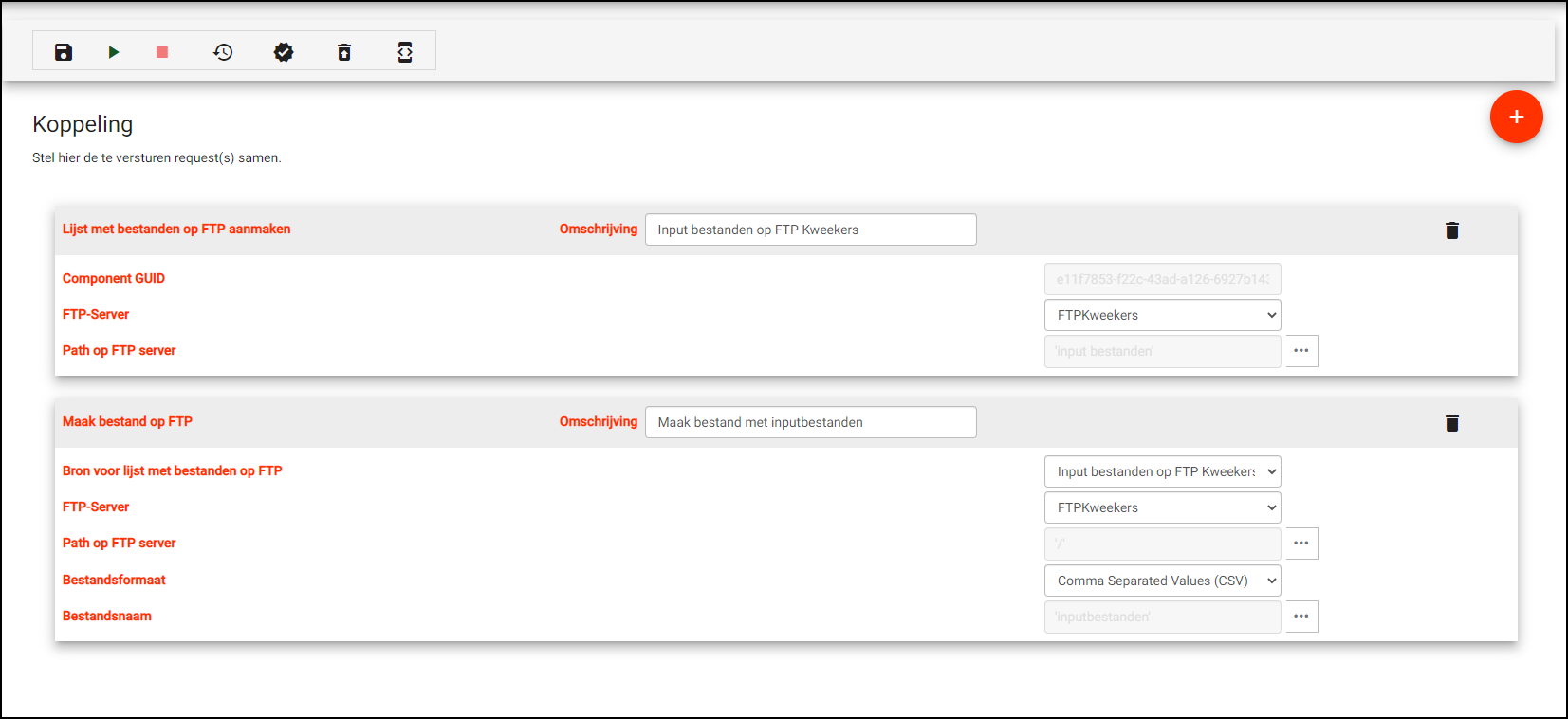Click ellipsis button next to 'input bestanden' path
The height and width of the screenshot is (719, 1568).
coord(1301,351)
